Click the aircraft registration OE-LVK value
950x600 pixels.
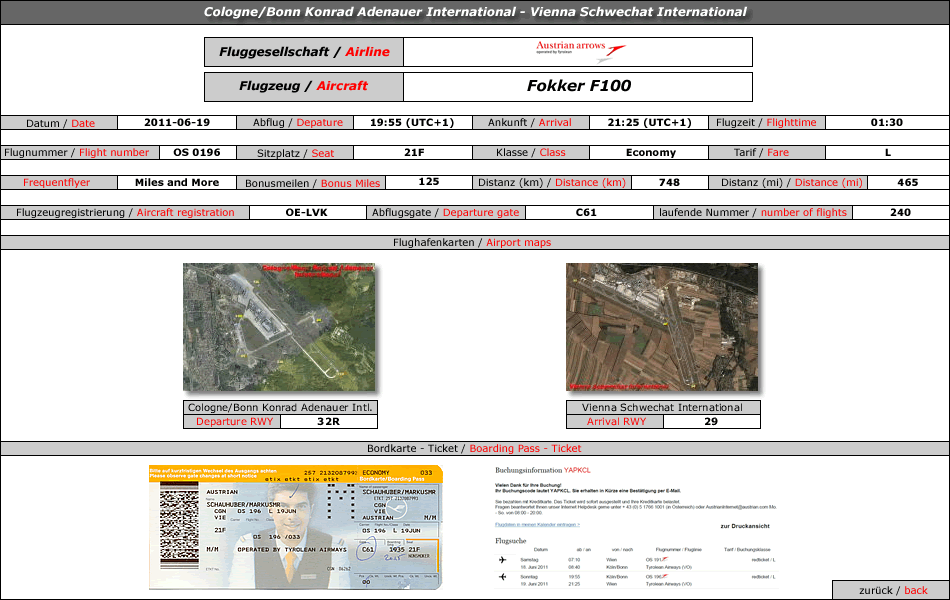[306, 212]
